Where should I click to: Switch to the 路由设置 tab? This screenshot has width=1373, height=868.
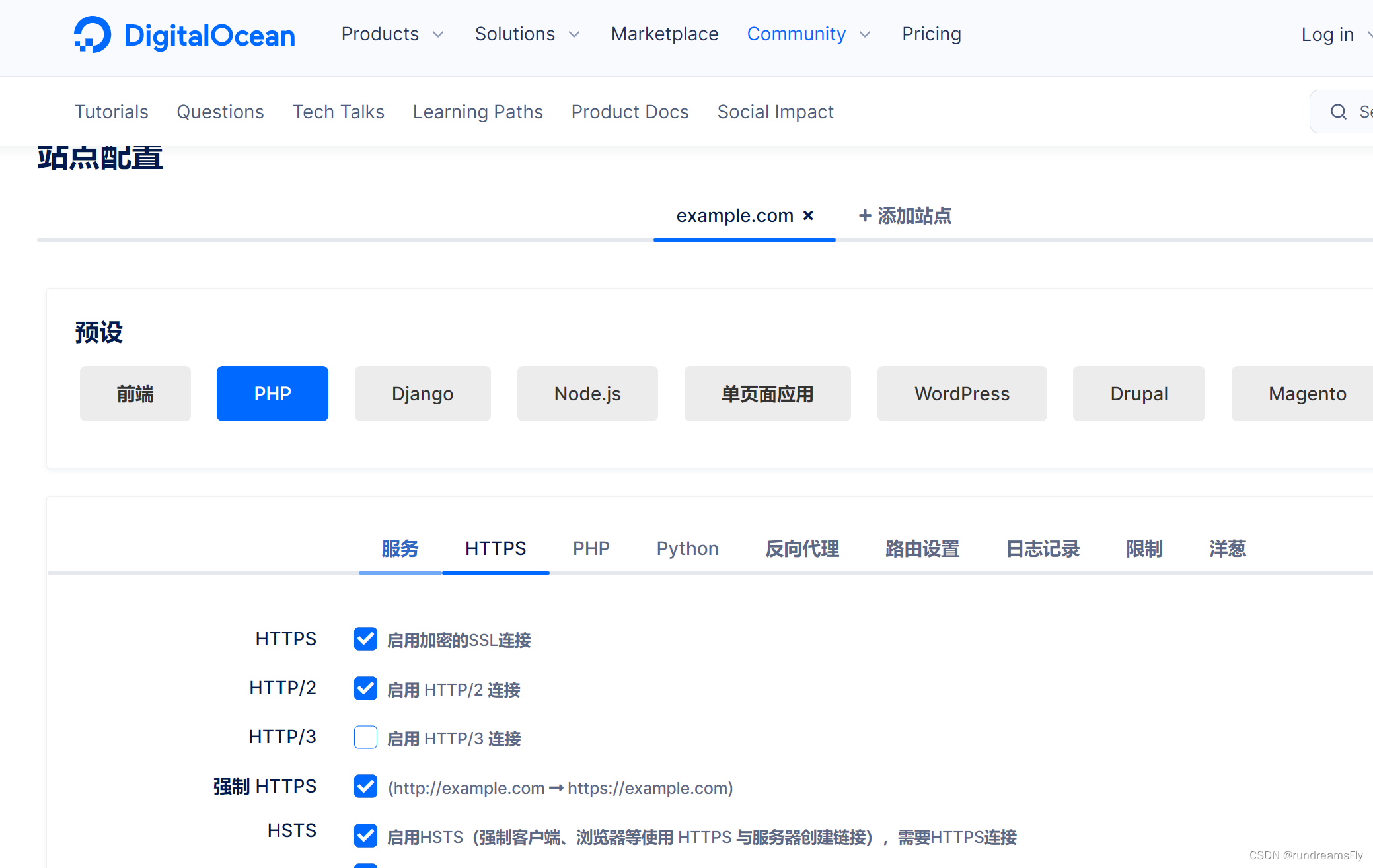point(922,548)
